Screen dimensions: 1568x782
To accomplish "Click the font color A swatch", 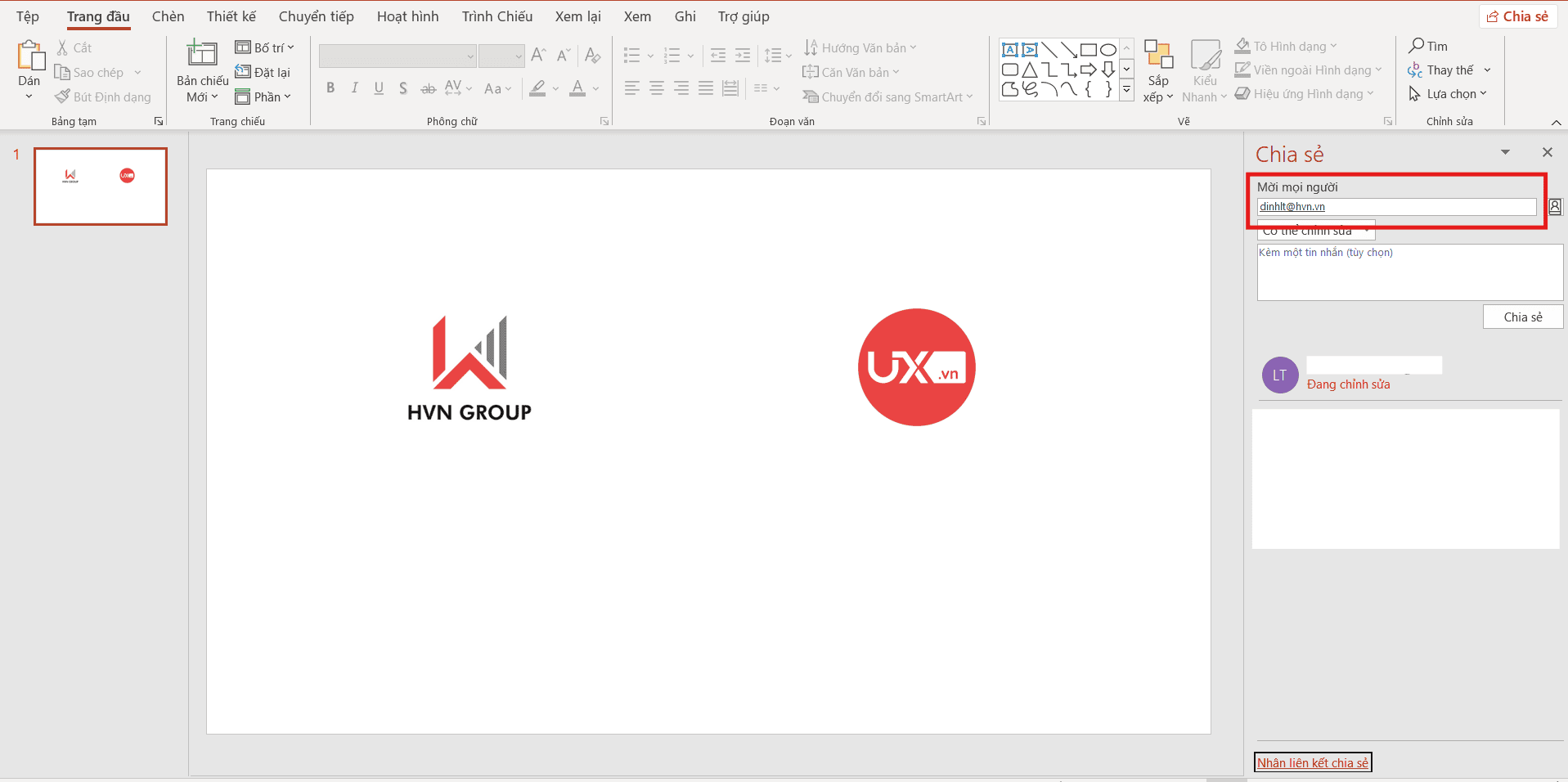I will [577, 88].
